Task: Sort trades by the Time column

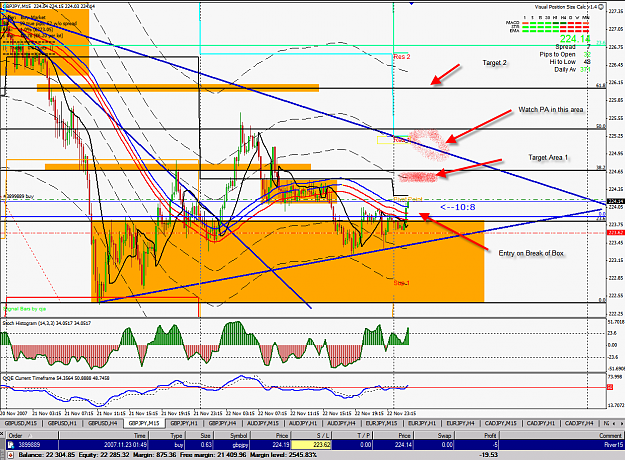Action: pos(103,436)
